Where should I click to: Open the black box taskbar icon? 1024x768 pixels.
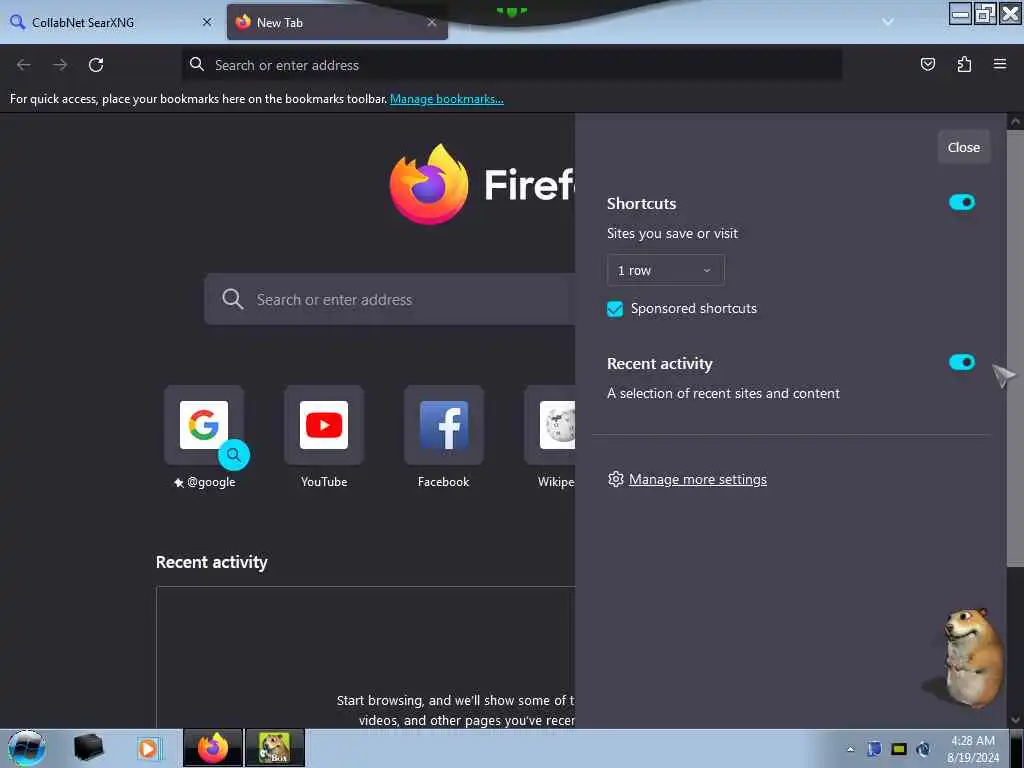click(88, 748)
